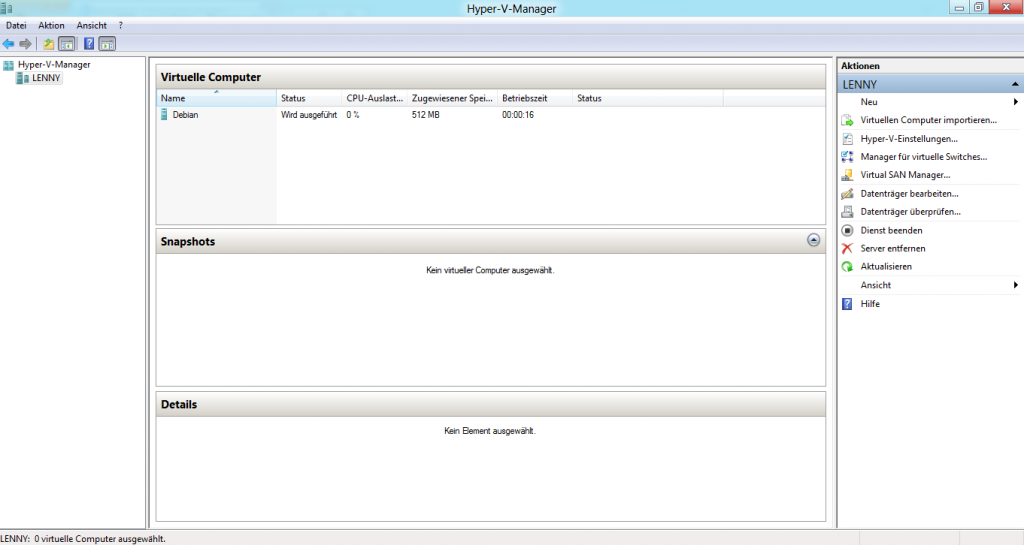Open Manager für virtuelle Switches icon
Screen dimensions: 1024x545
(x=847, y=157)
